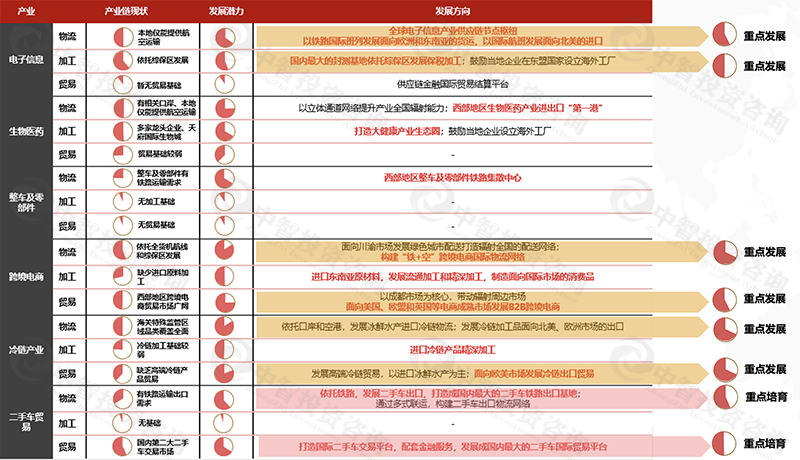Click pie left of 海关特殊监管区域品类覆盖全面
The width and height of the screenshot is (800, 460).
(x=122, y=326)
